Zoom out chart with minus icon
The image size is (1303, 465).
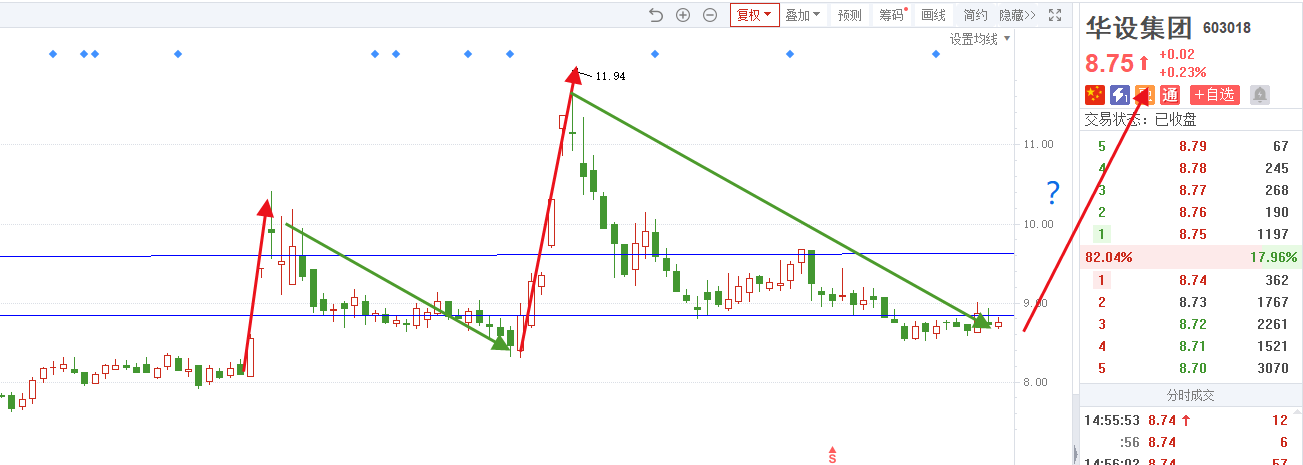pos(710,15)
